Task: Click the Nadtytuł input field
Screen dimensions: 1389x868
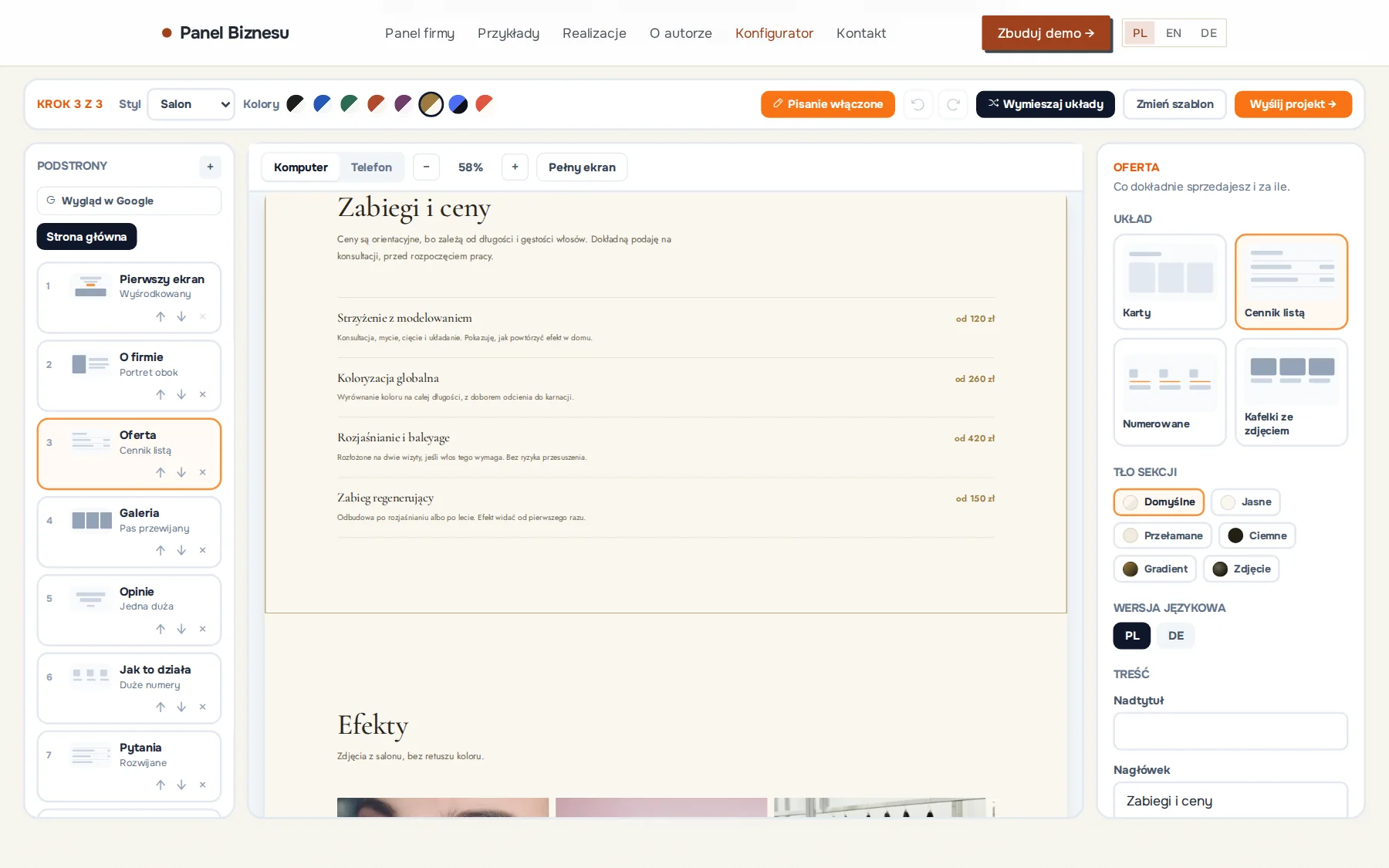Action: [1230, 731]
